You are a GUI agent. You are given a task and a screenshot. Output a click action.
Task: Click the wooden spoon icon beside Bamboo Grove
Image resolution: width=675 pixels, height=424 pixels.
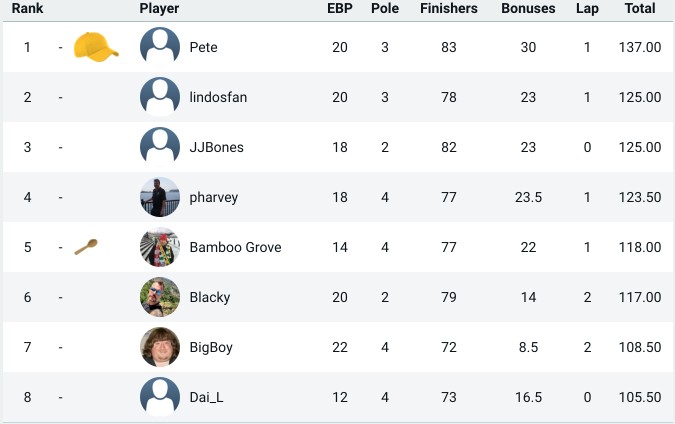click(86, 247)
